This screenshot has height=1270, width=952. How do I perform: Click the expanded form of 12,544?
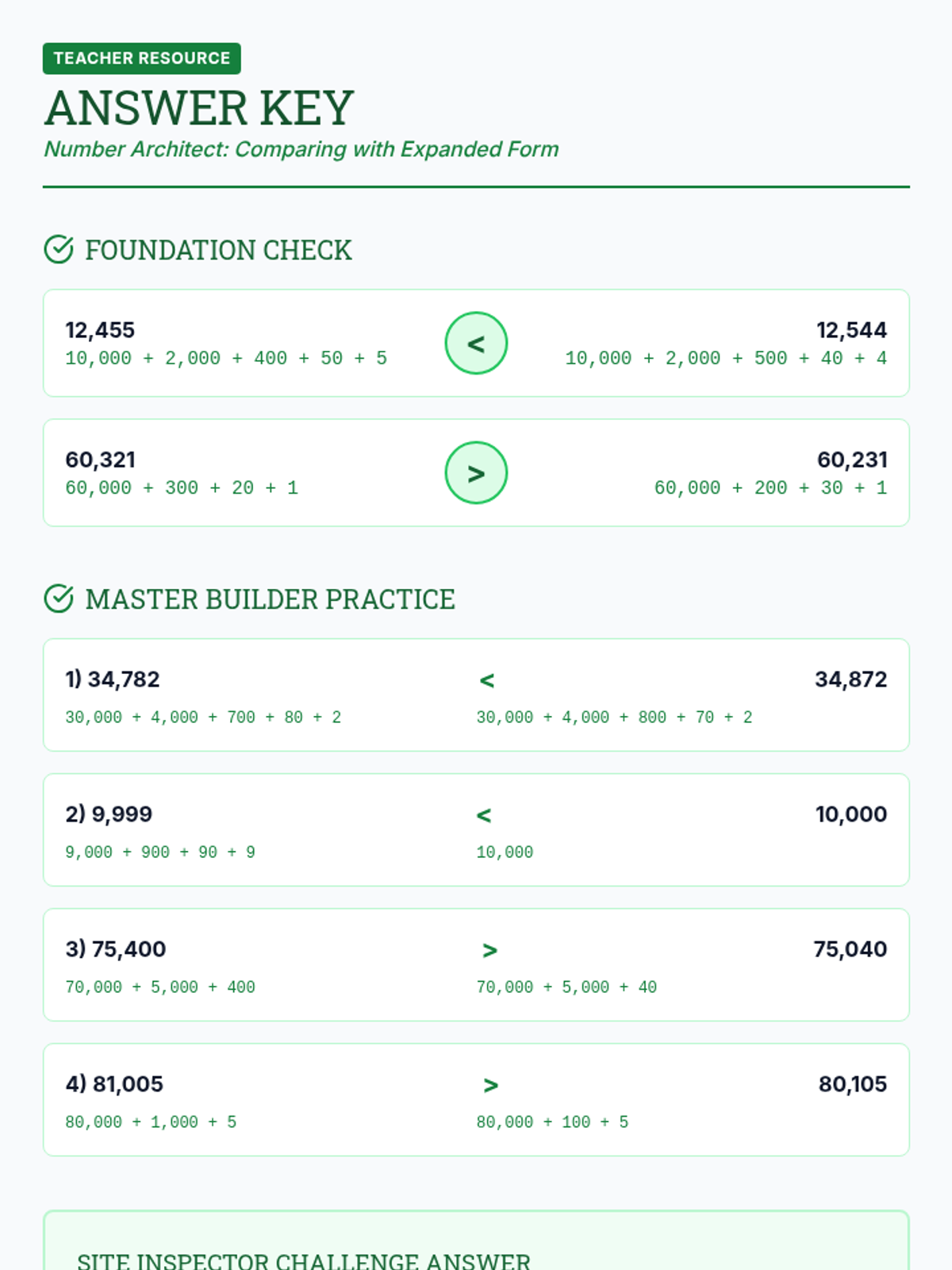[x=725, y=358]
